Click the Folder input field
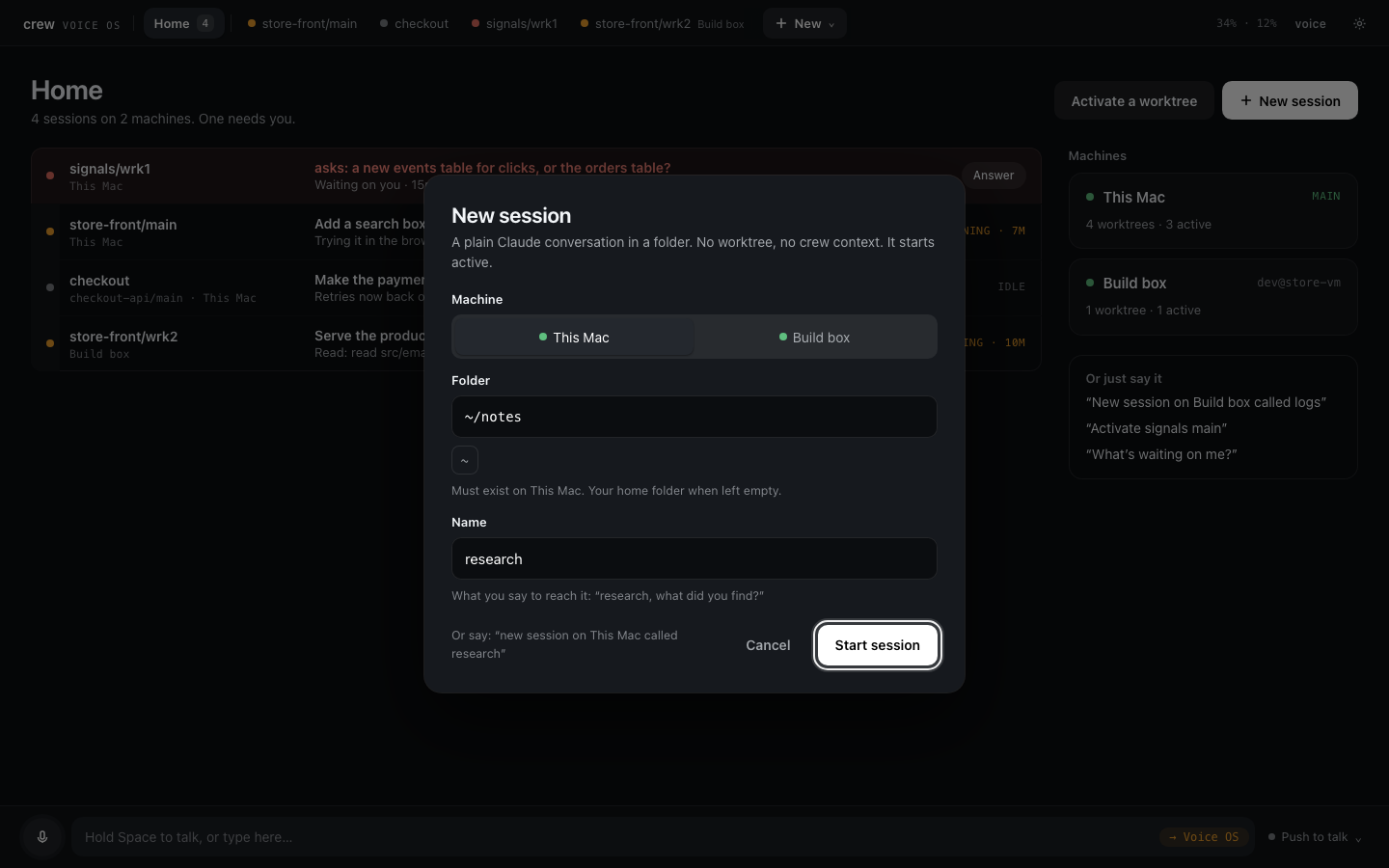 pyautogui.click(x=694, y=417)
